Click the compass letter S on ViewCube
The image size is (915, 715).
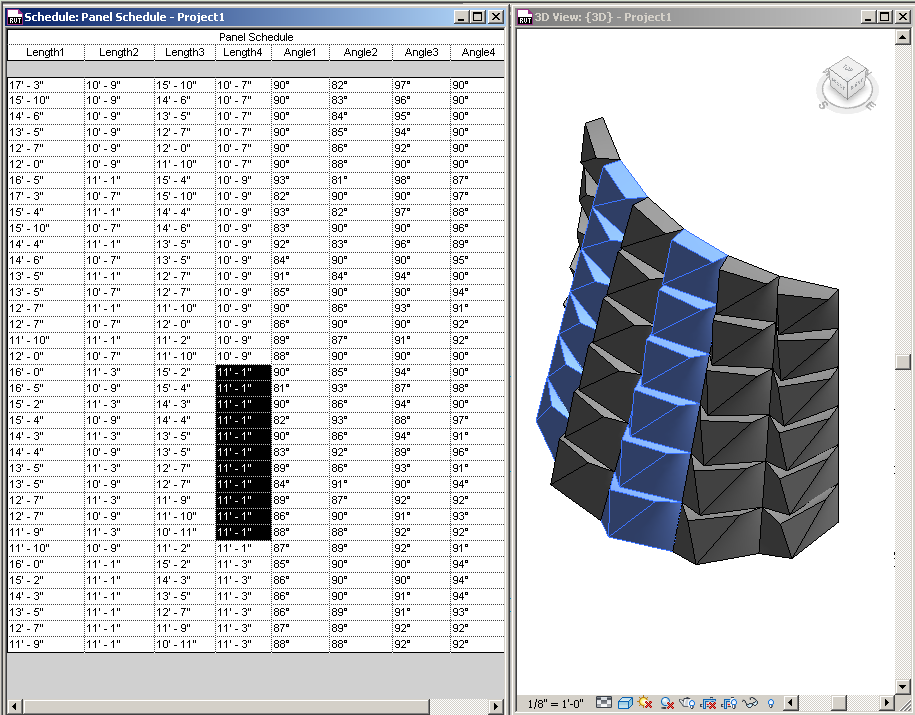(x=823, y=105)
